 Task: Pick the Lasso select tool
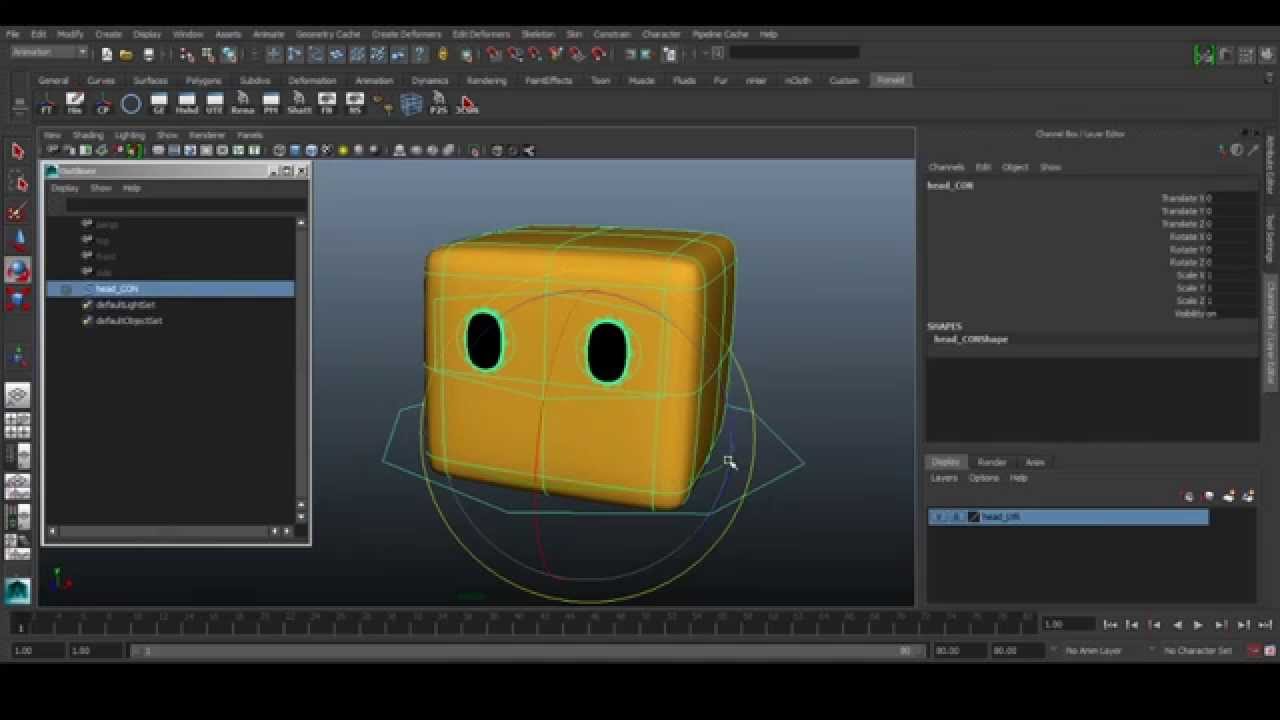click(17, 181)
